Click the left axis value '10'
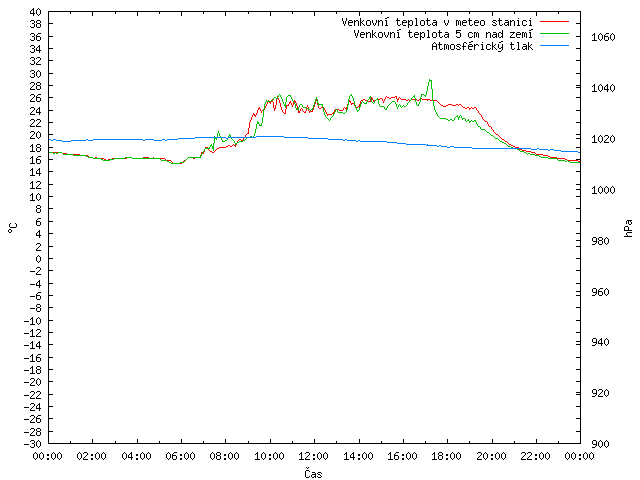Viewport: 640px width, 480px height. point(36,197)
